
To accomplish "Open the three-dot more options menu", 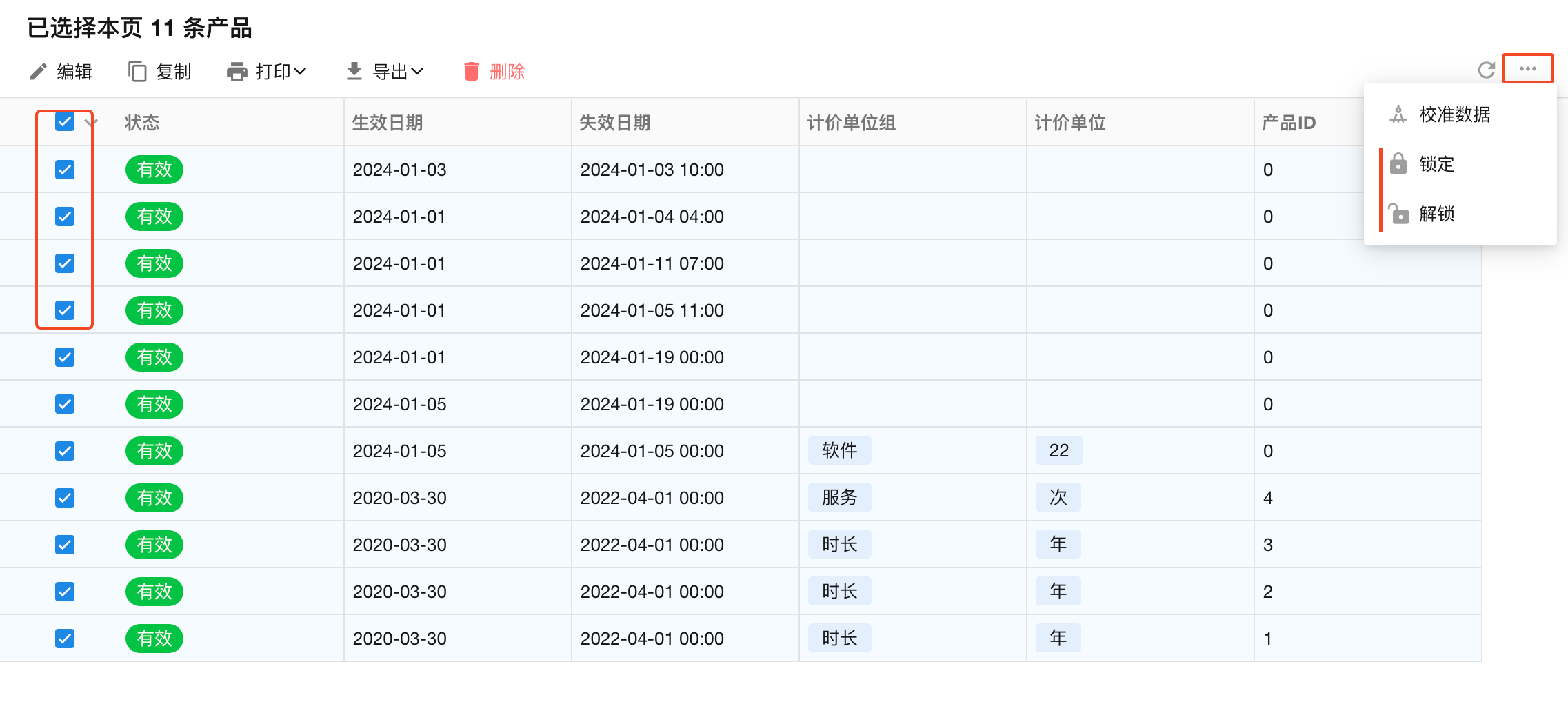I will click(1527, 69).
